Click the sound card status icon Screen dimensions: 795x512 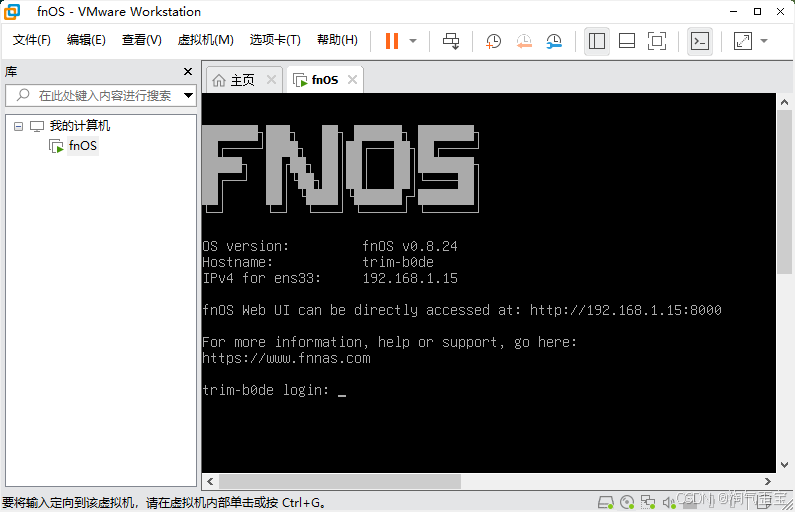coord(669,502)
